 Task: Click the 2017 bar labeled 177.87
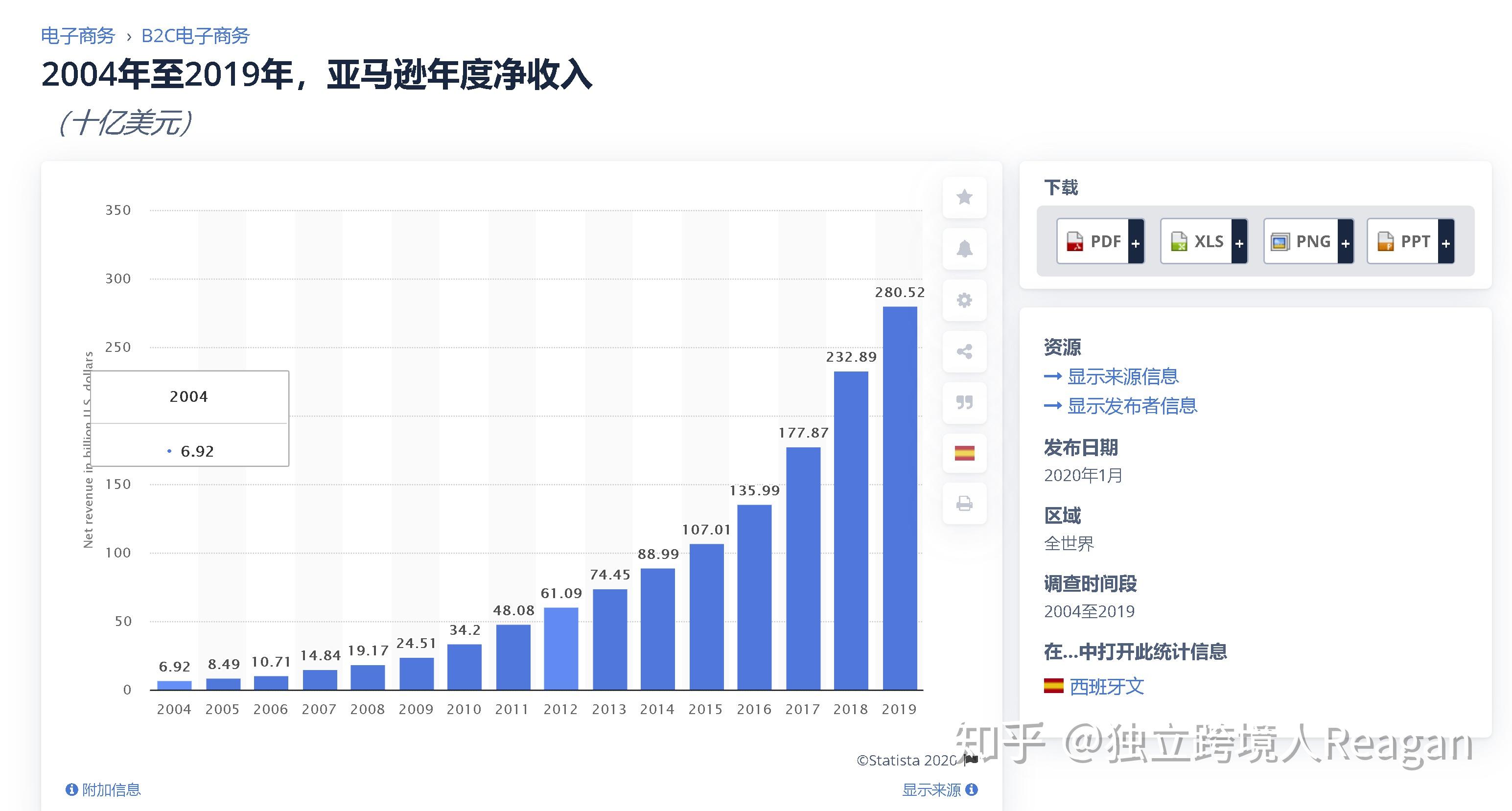point(804,568)
